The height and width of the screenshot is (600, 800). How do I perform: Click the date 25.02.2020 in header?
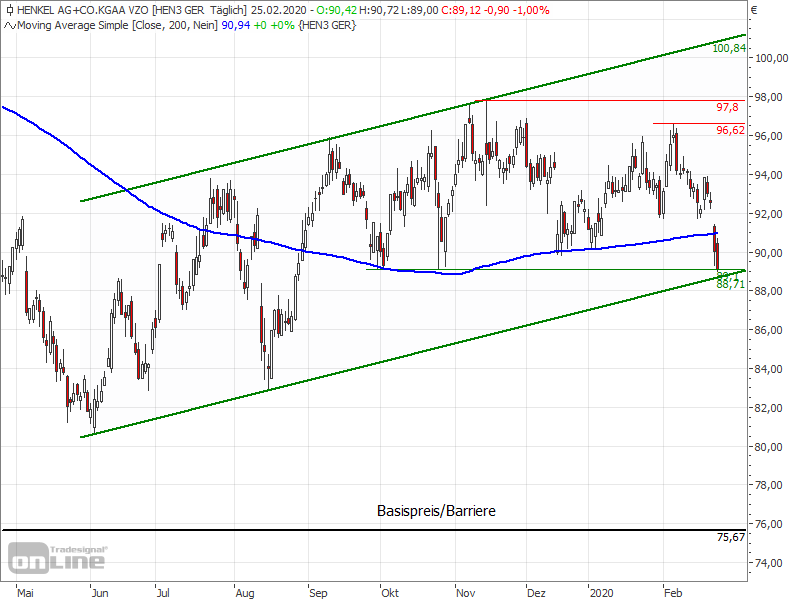point(279,10)
